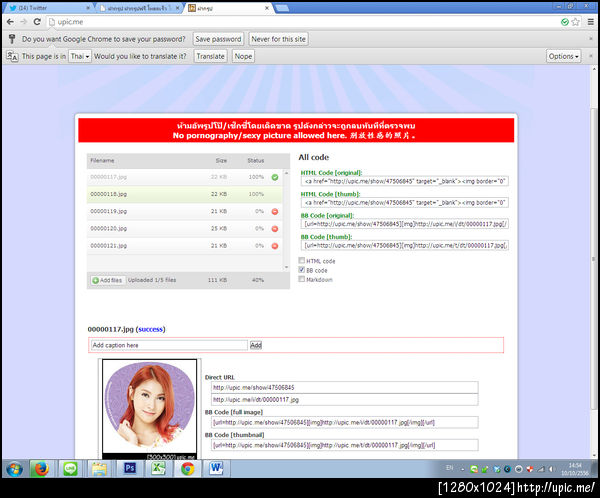
Task: Switch to the second browser tab
Action: click(137, 8)
